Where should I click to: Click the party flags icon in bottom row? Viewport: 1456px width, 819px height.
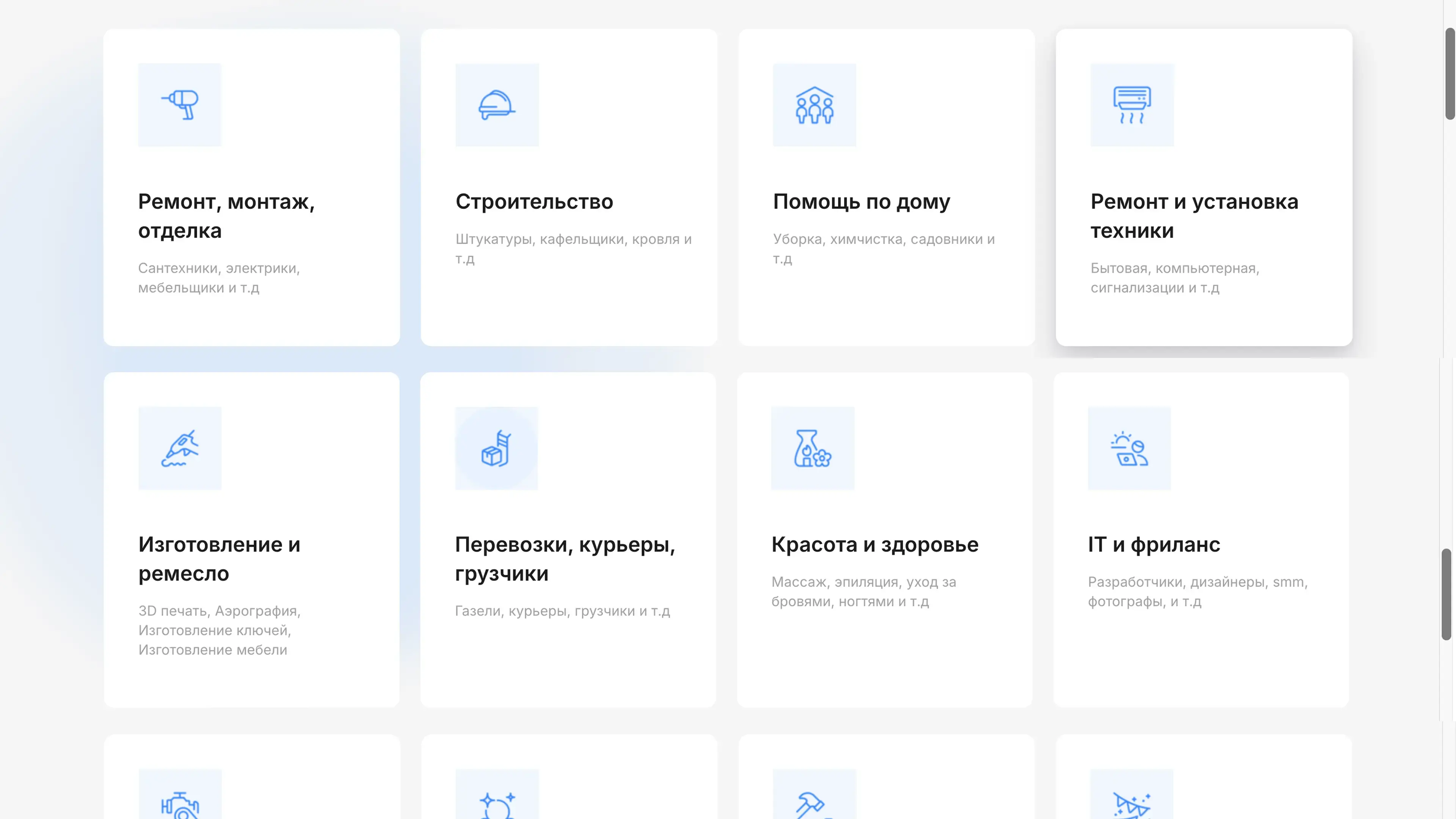coord(1131,804)
